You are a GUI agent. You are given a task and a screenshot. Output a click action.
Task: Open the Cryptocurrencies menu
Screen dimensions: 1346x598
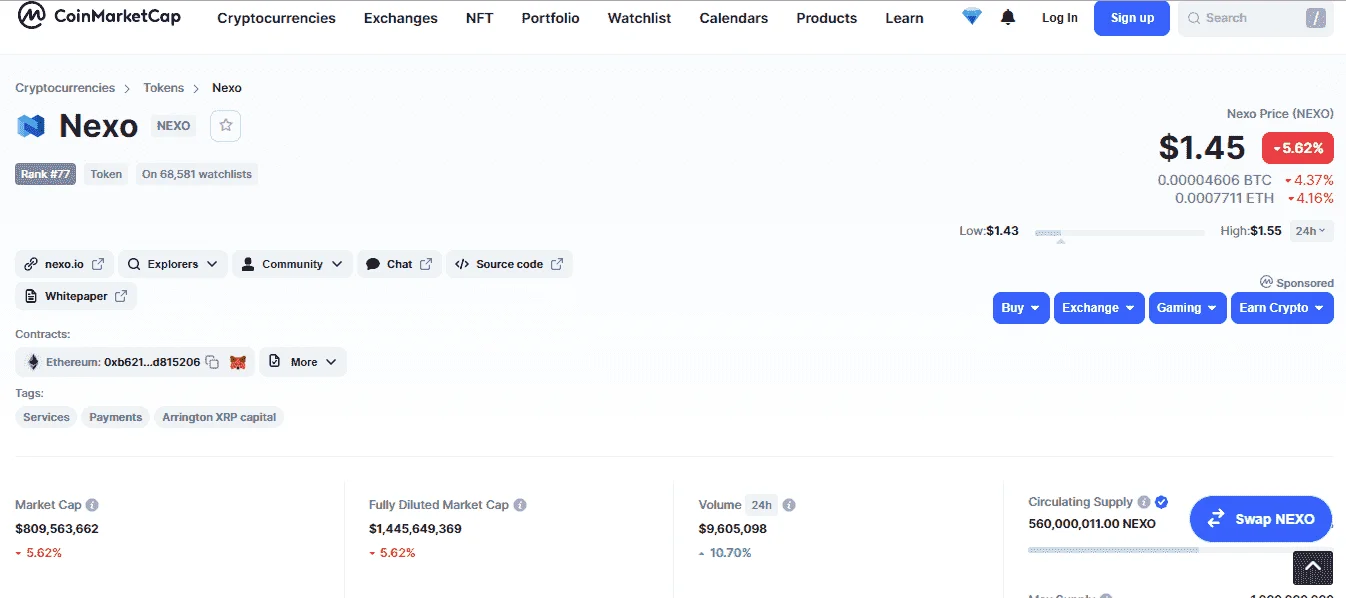point(277,18)
